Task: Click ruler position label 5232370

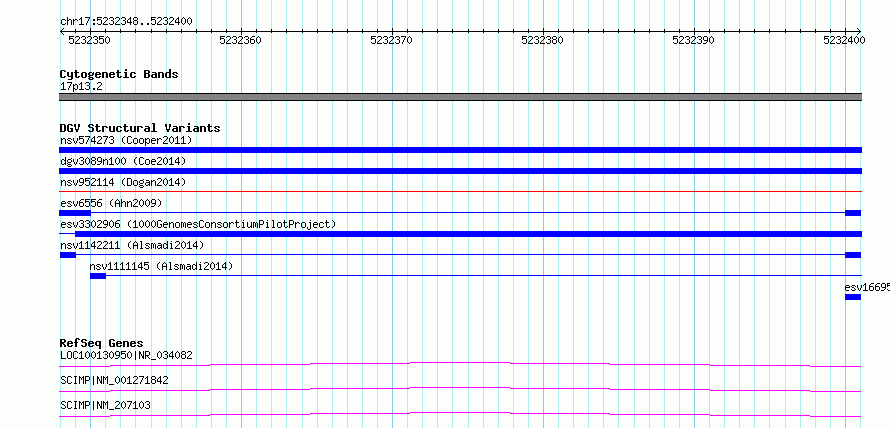Action: [x=392, y=40]
